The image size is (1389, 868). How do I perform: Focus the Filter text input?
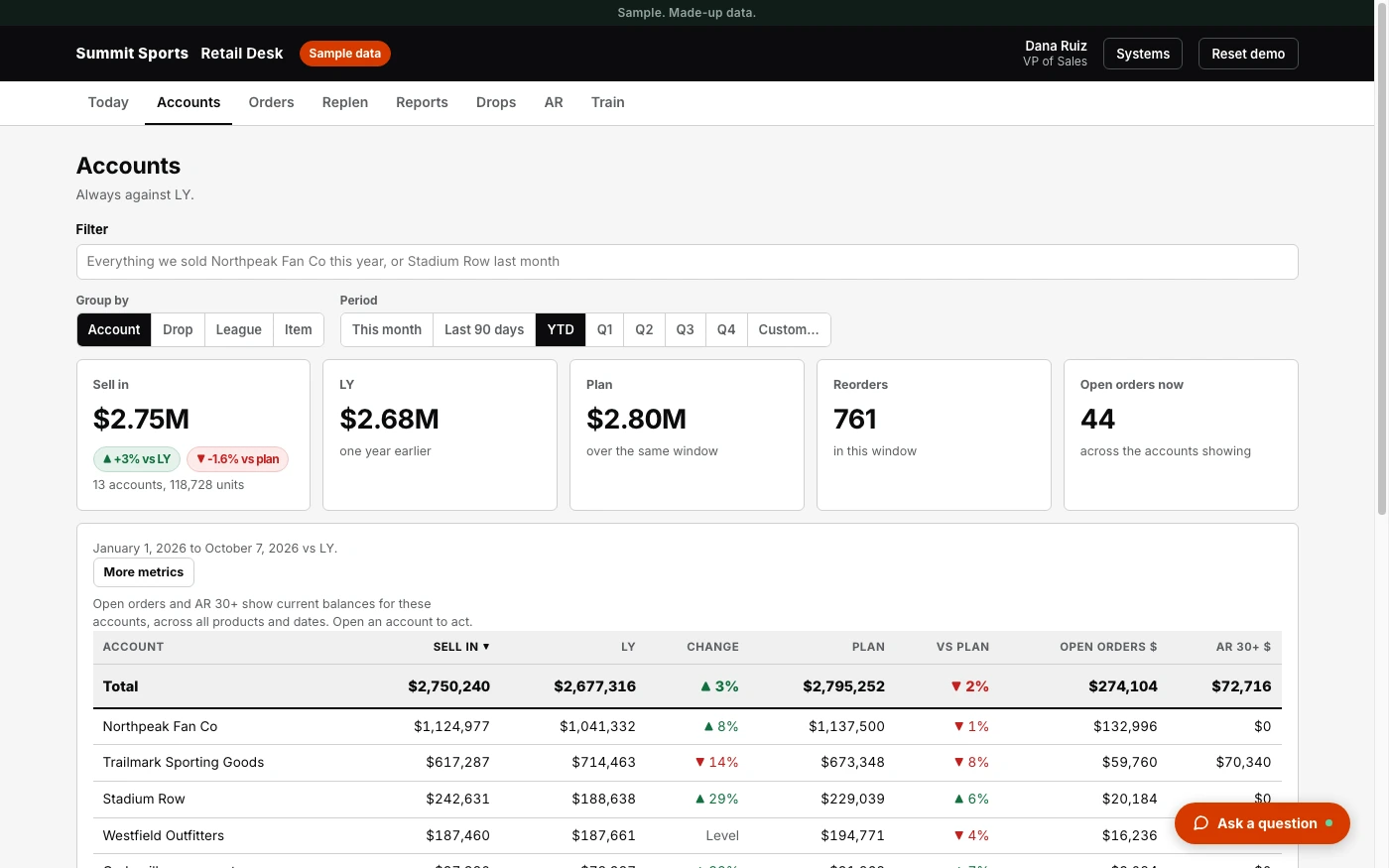(687, 262)
